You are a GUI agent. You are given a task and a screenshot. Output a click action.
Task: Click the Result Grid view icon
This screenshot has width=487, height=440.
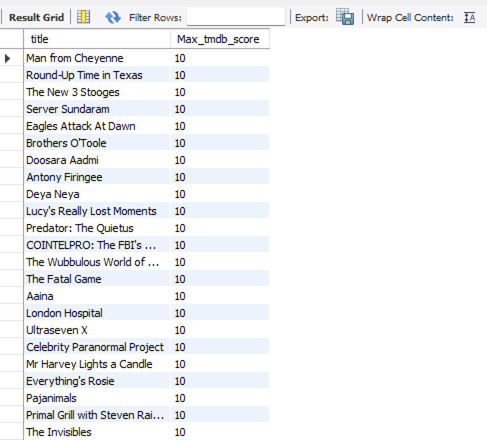tap(83, 17)
